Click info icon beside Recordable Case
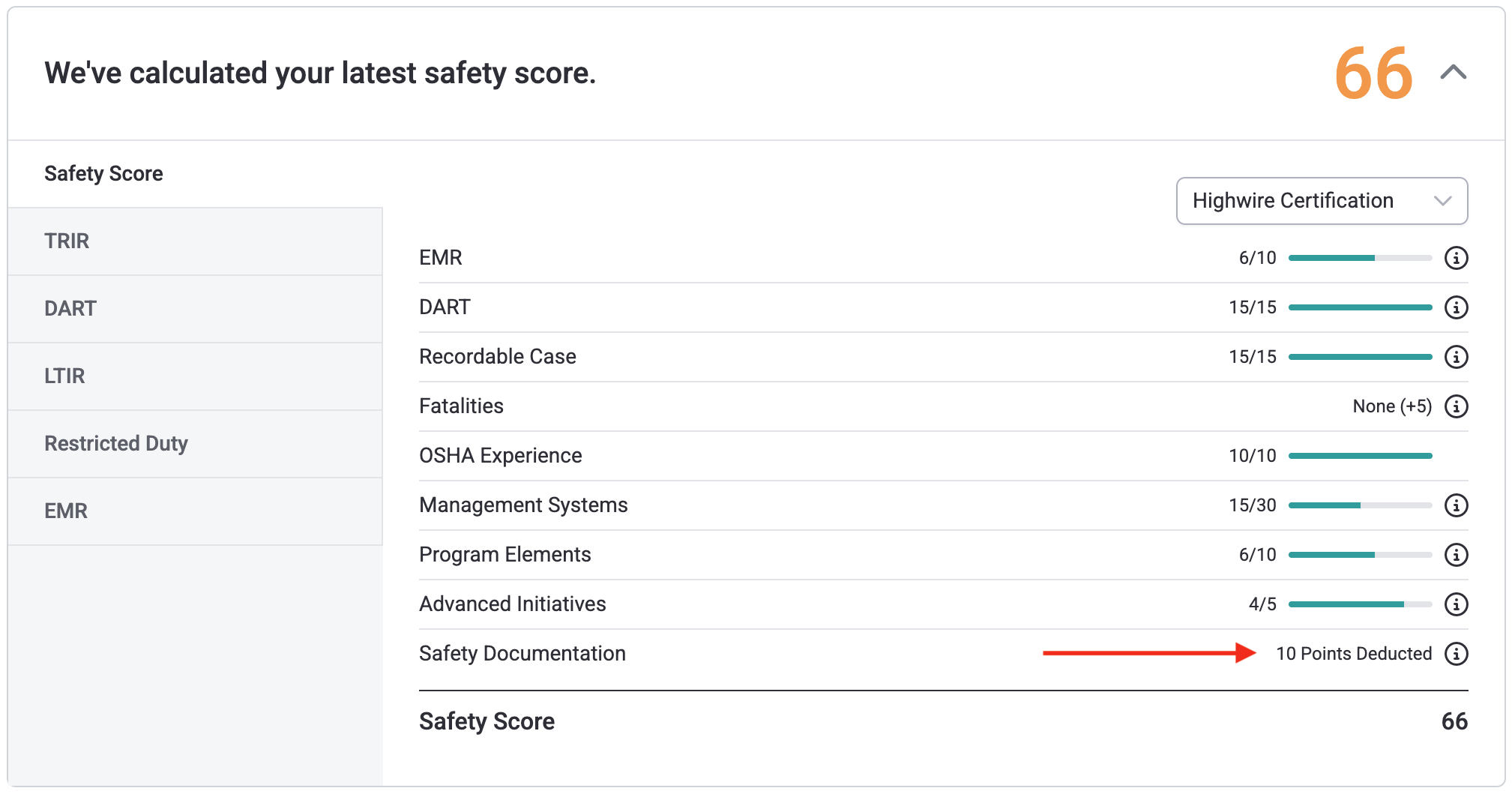1512x794 pixels. point(1456,357)
